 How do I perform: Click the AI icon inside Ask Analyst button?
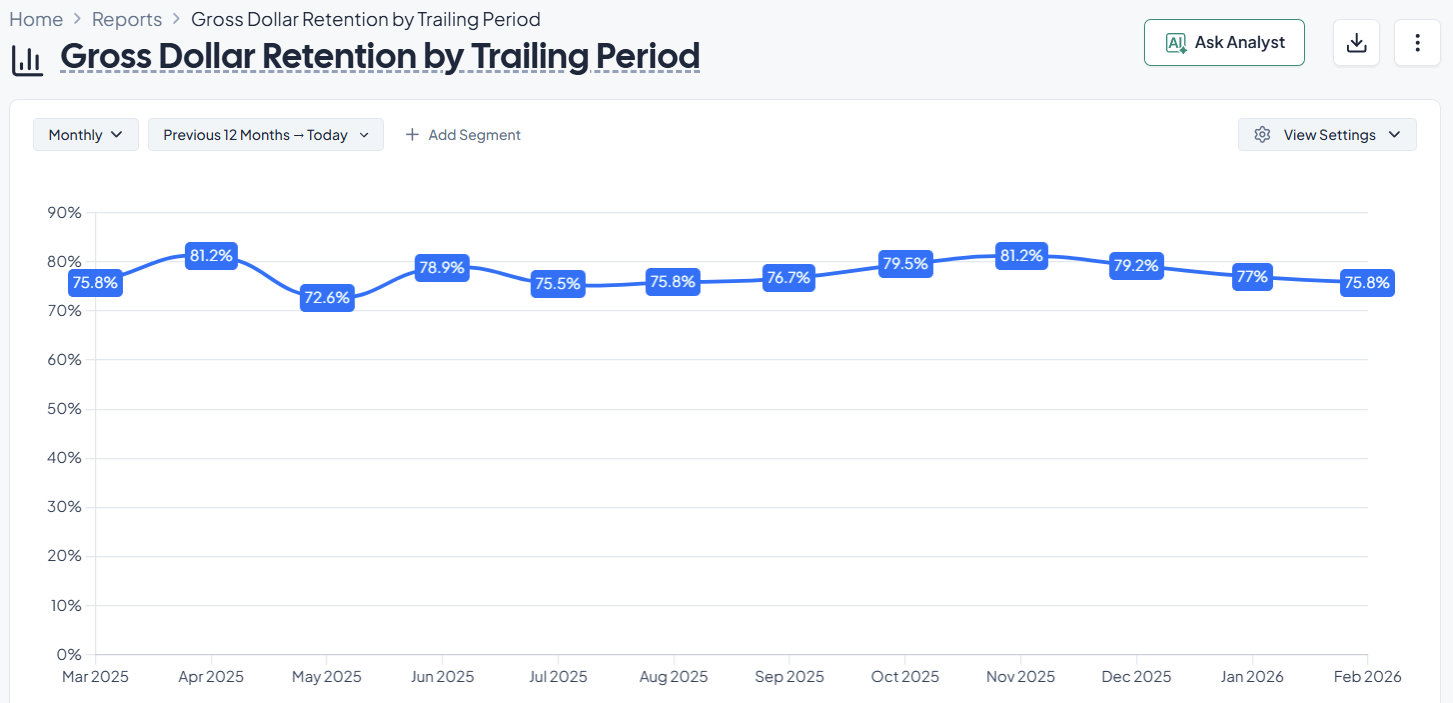tap(1175, 42)
